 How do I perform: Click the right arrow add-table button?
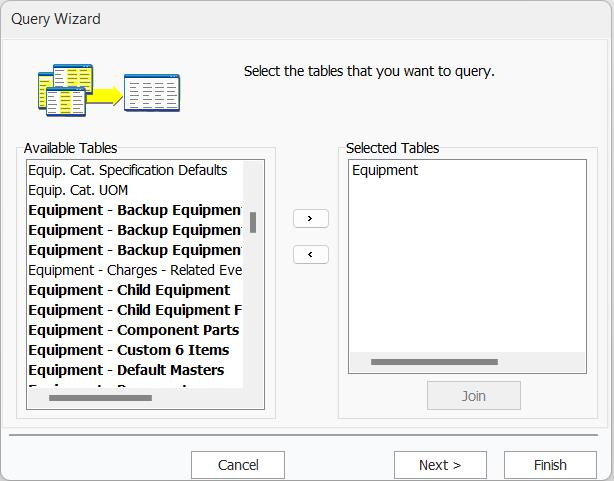(x=310, y=218)
